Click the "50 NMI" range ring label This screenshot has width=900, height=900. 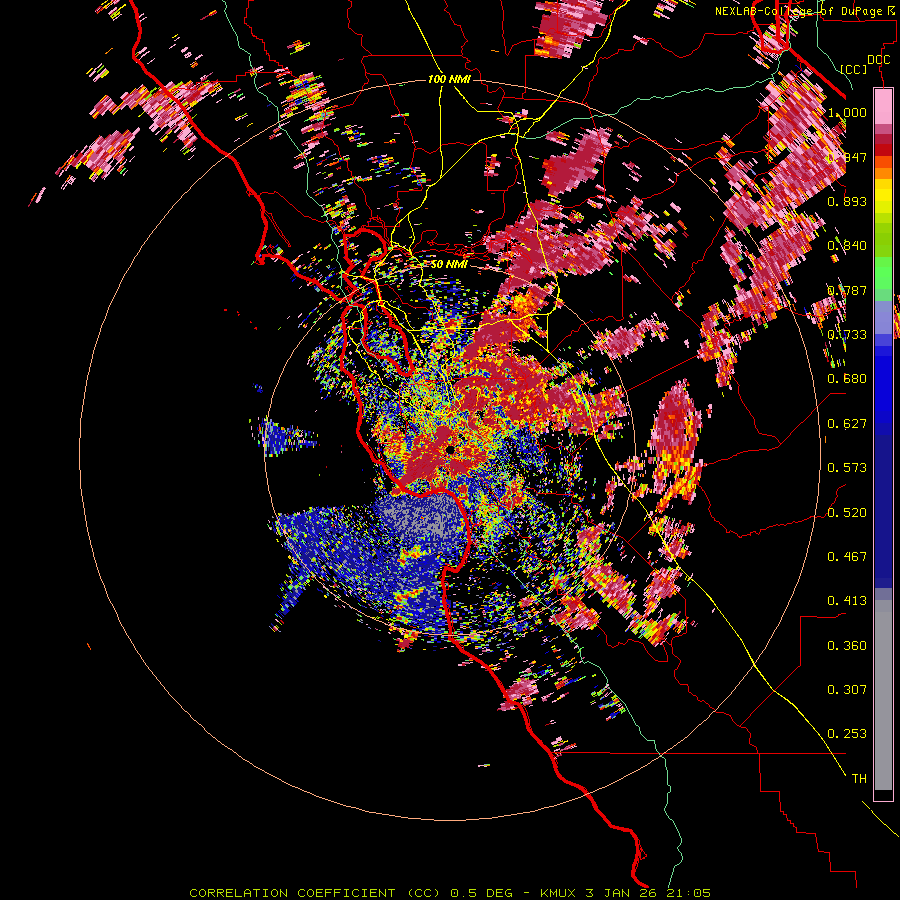point(449,264)
